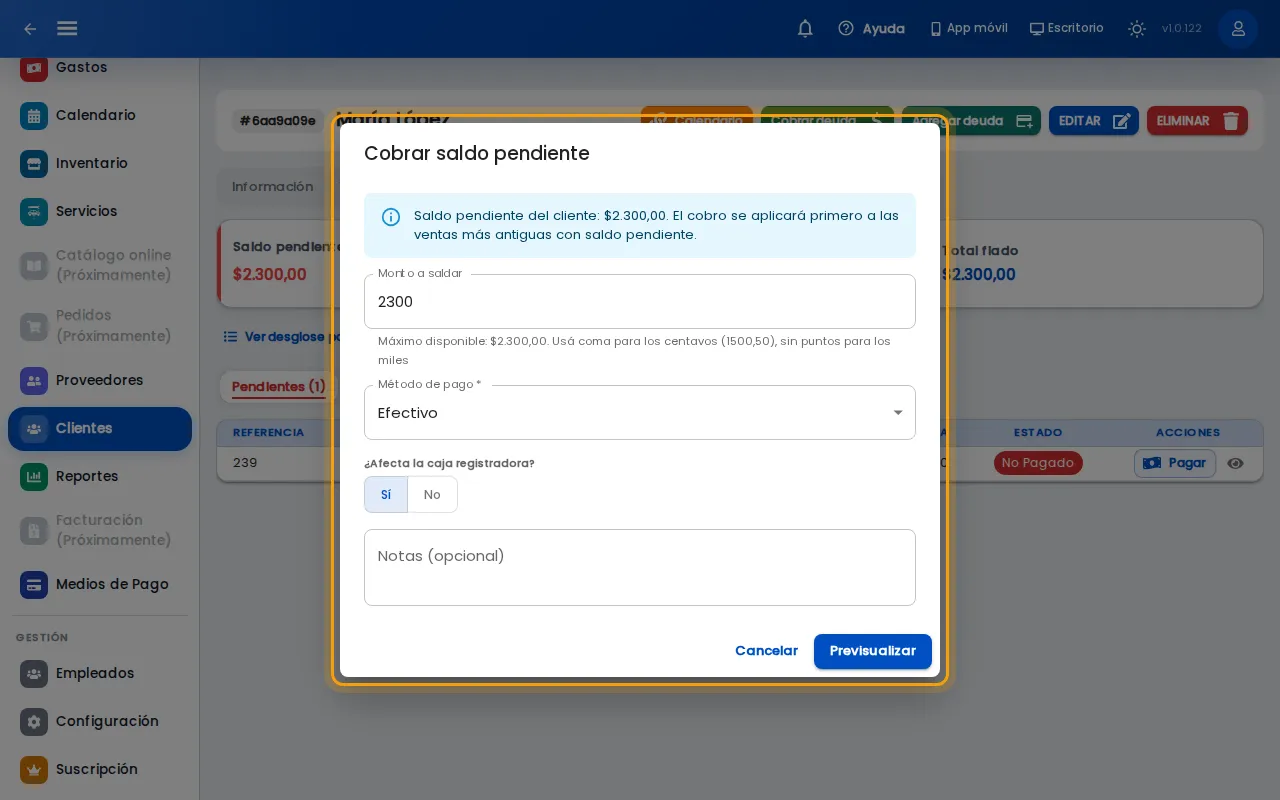This screenshot has width=1280, height=800.
Task: Click the Cobrar saldo pendiente dialog title
Action: [x=477, y=153]
